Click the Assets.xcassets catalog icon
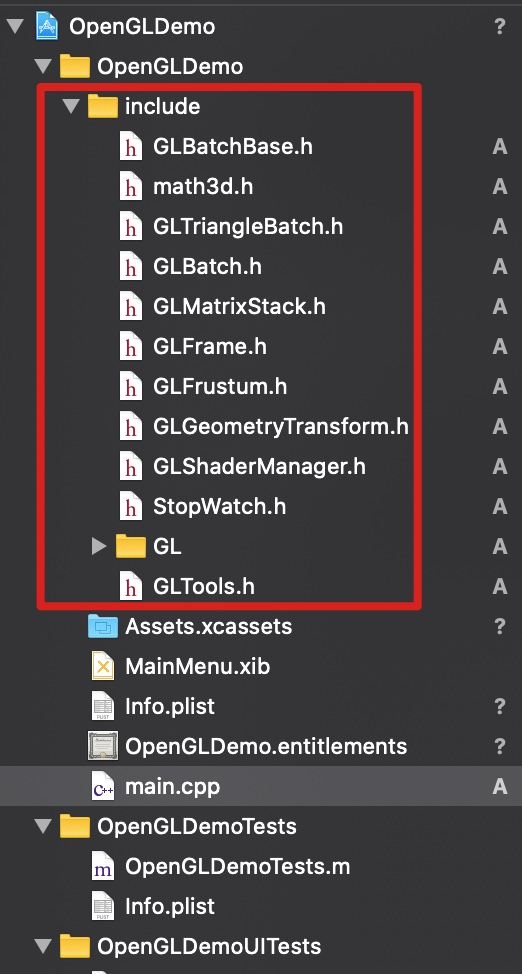This screenshot has width=522, height=974. [103, 626]
